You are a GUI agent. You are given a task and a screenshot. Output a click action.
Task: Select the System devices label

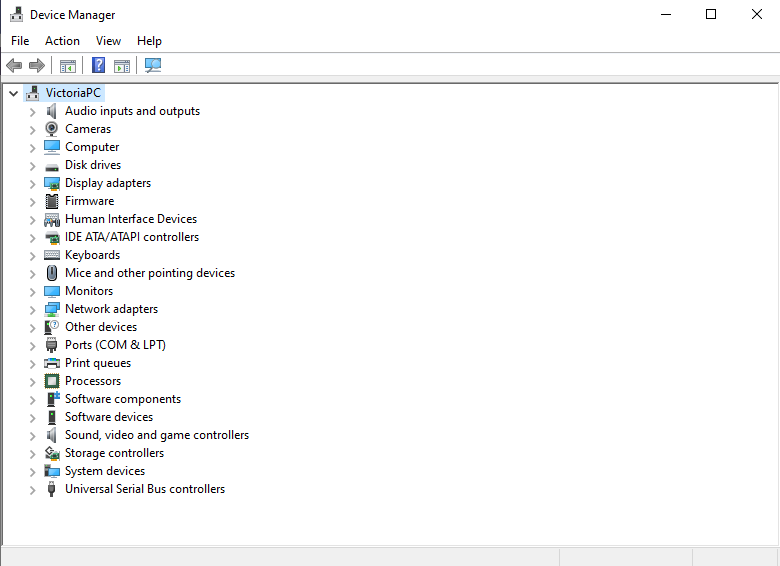click(x=105, y=471)
